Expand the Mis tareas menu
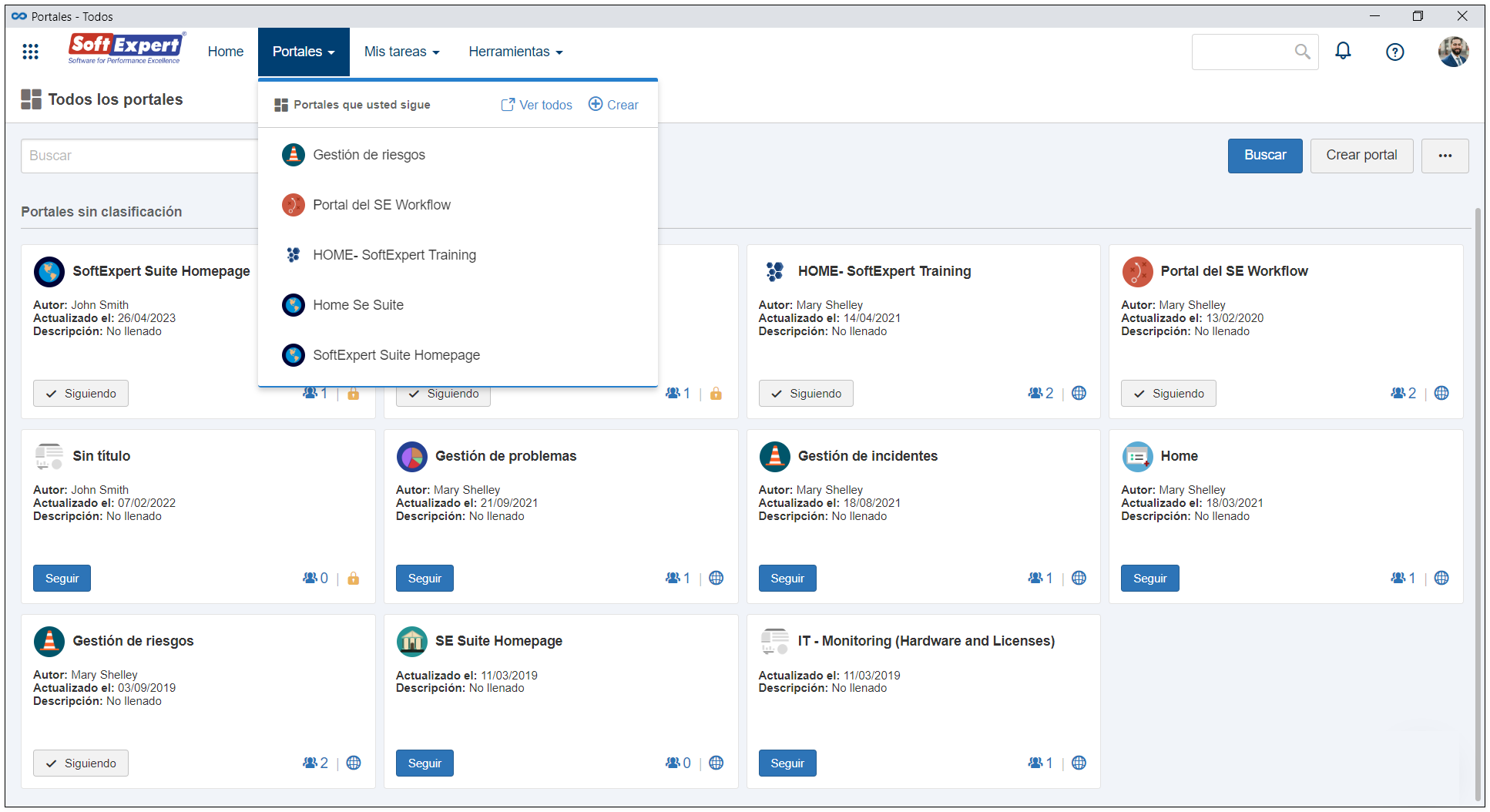The width and height of the screenshot is (1490, 812). point(401,52)
